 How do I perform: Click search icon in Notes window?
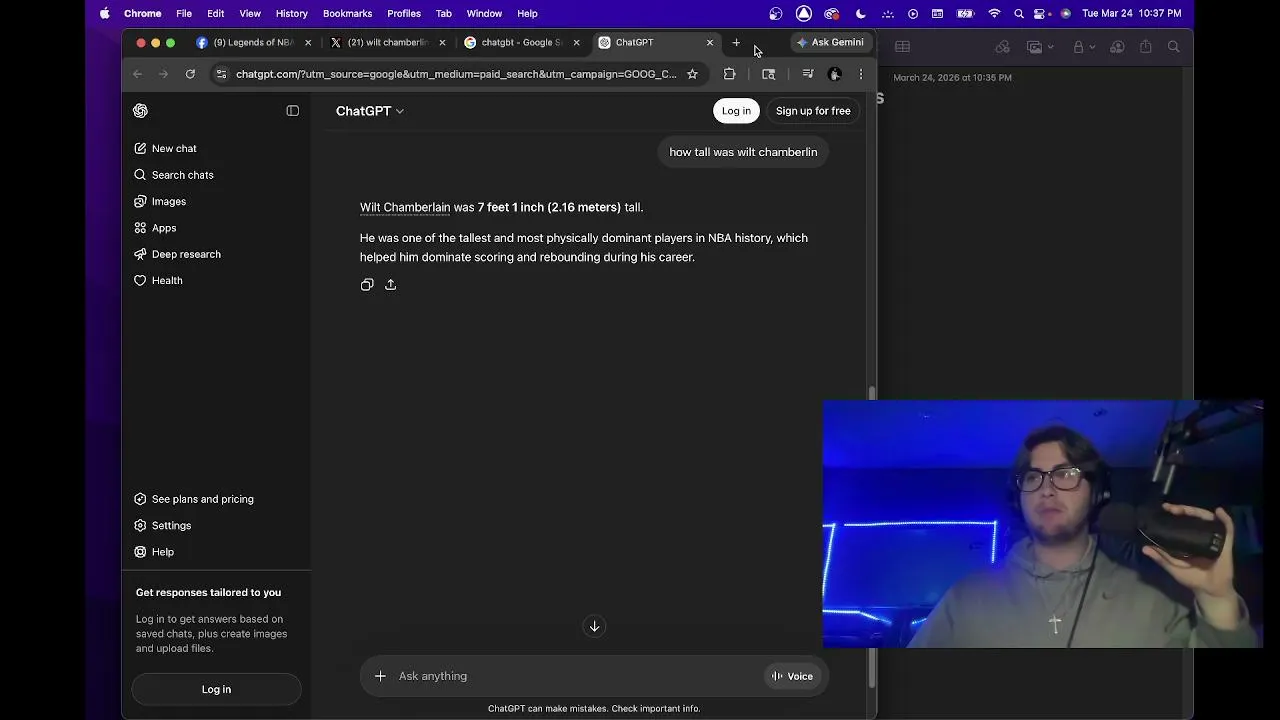coord(1174,47)
